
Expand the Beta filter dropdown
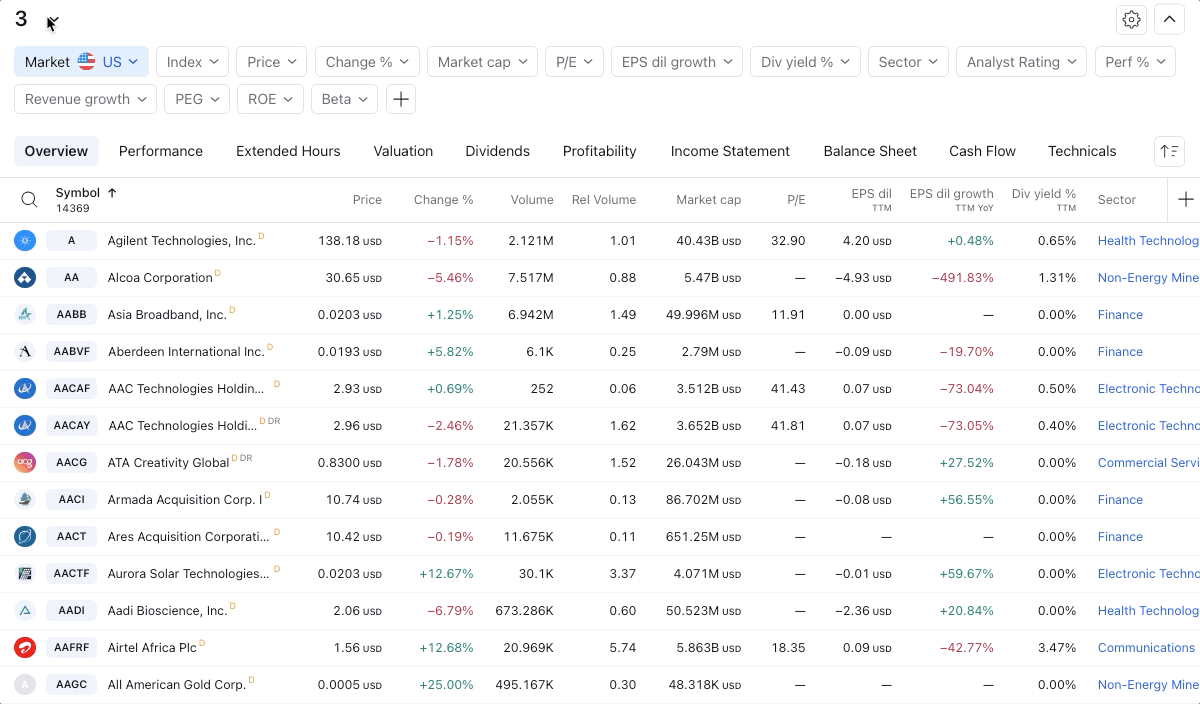(x=344, y=99)
